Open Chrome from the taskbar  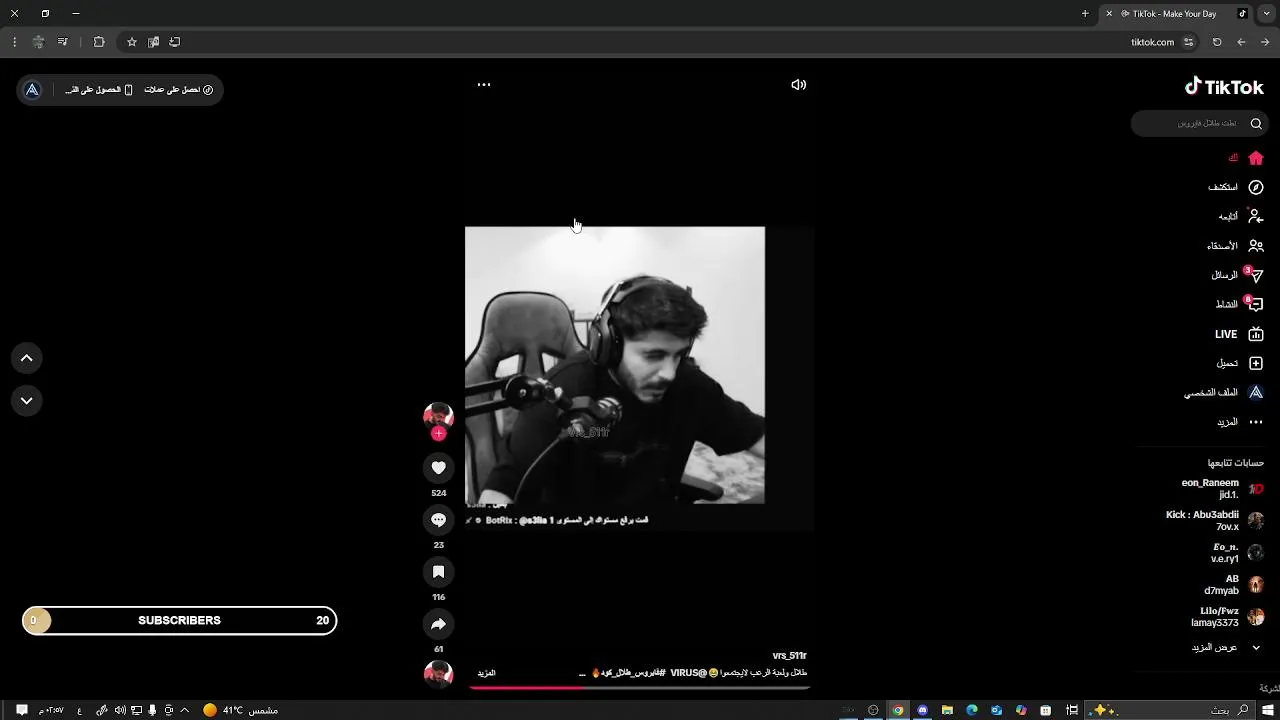[x=898, y=710]
